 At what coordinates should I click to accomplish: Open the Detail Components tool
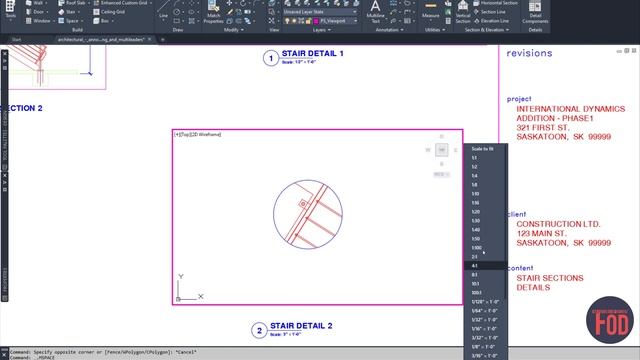pos(535,12)
